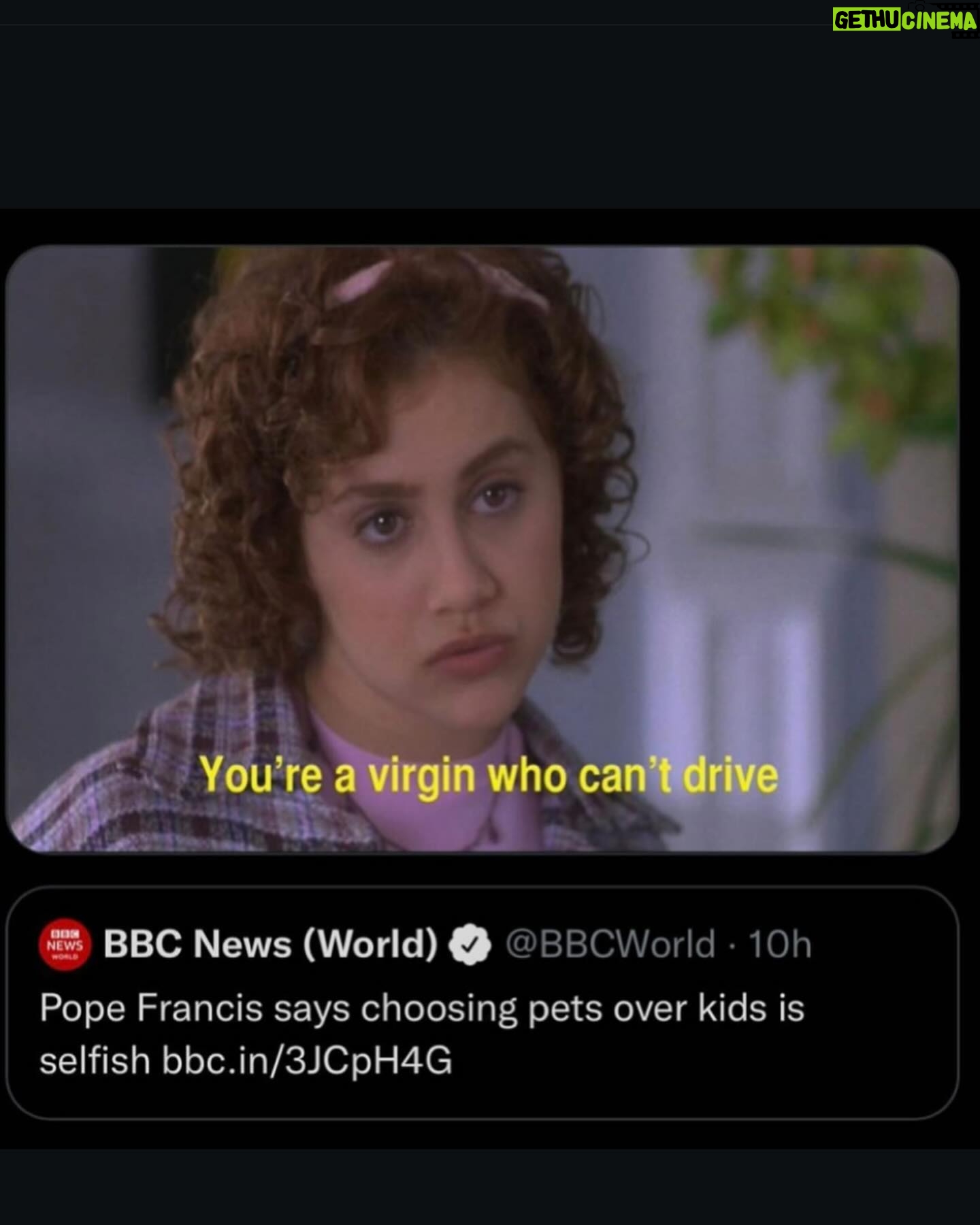Open the bbc.in/3JCpH4G link
The image size is (980, 1225).
click(x=307, y=1060)
